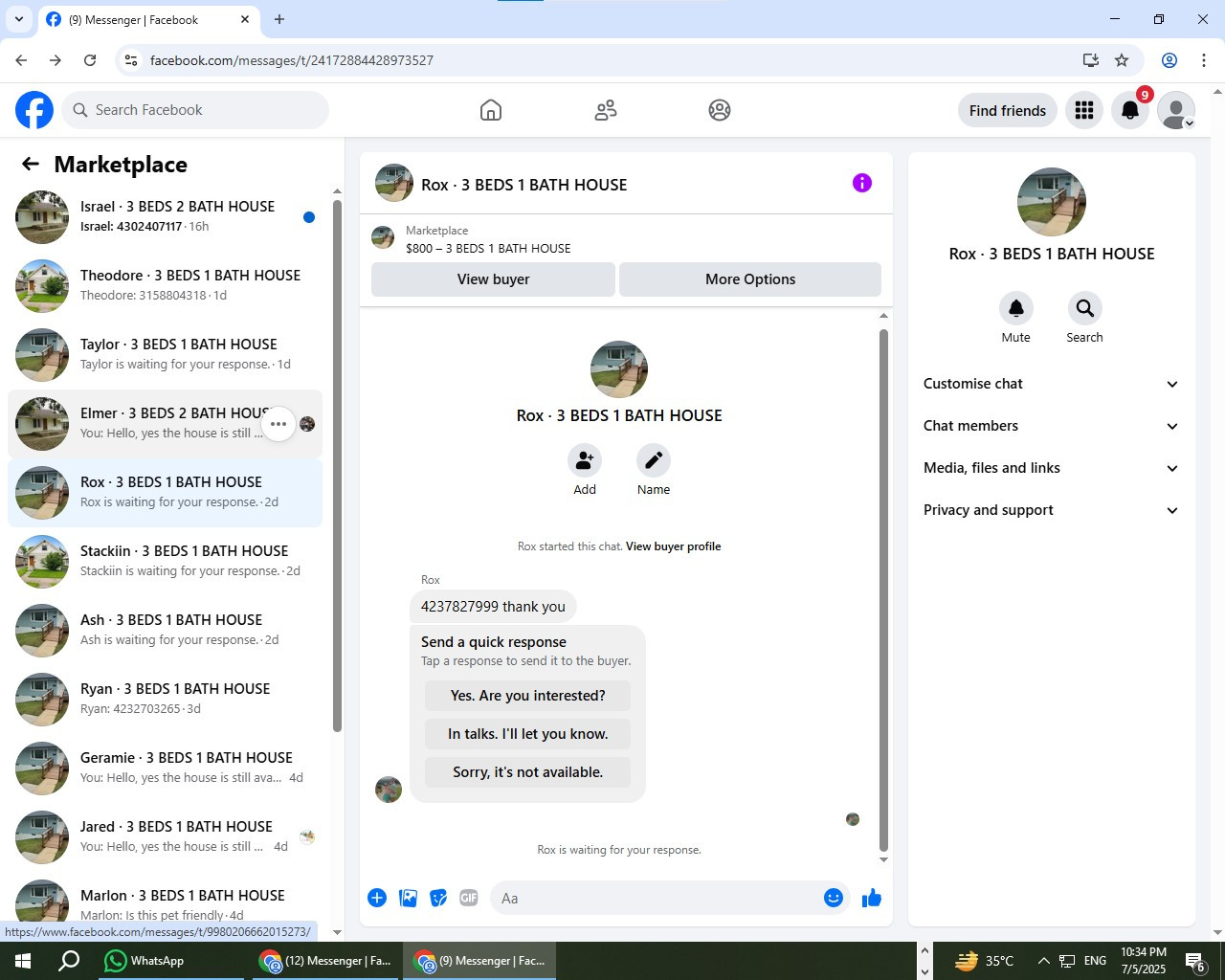Open the emoji picker smiley icon

(834, 898)
